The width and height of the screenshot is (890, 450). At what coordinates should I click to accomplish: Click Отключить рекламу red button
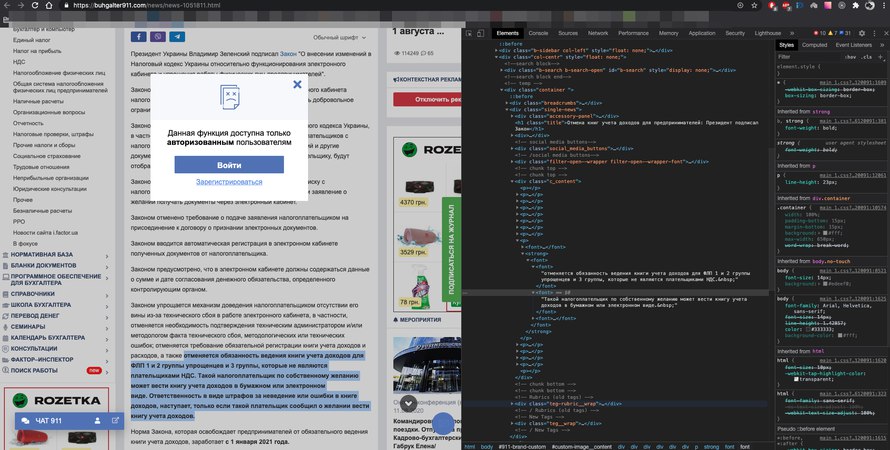[427, 99]
